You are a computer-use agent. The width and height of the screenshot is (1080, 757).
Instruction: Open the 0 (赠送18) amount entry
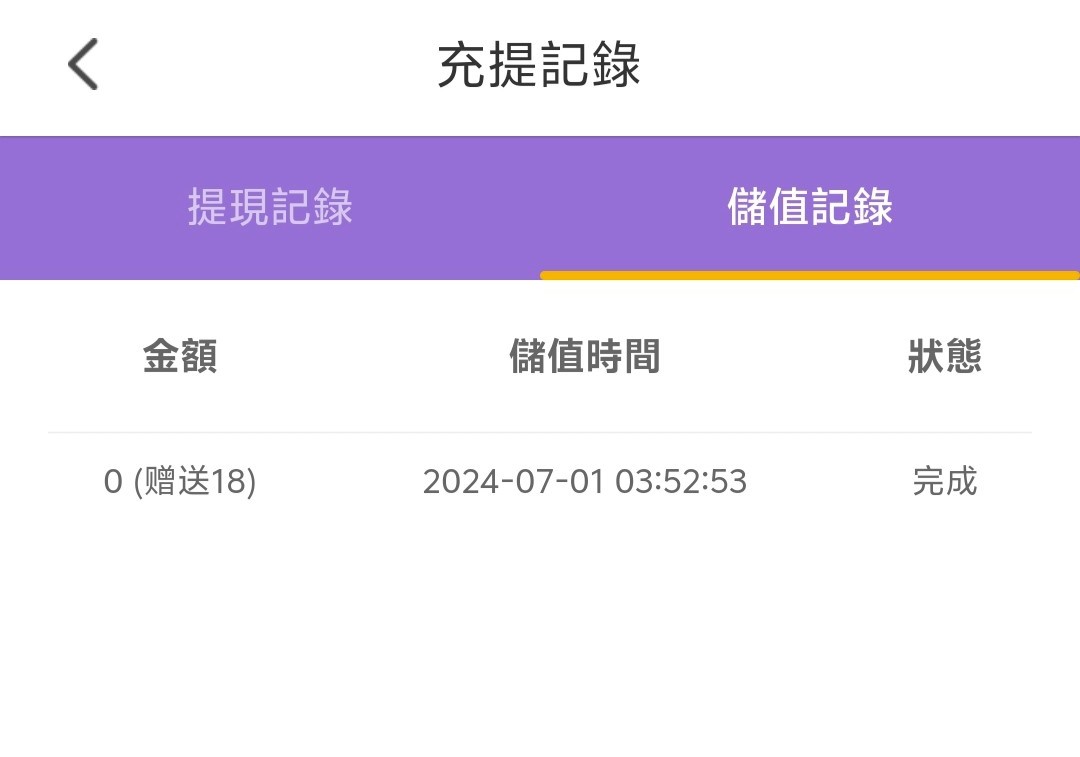(180, 482)
